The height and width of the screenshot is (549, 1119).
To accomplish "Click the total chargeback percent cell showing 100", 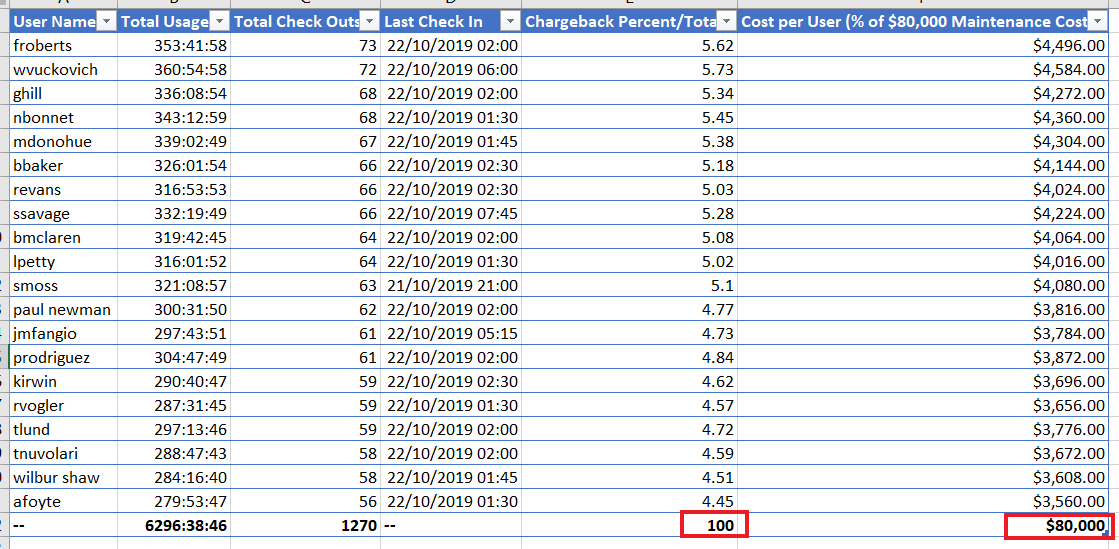I will [714, 525].
